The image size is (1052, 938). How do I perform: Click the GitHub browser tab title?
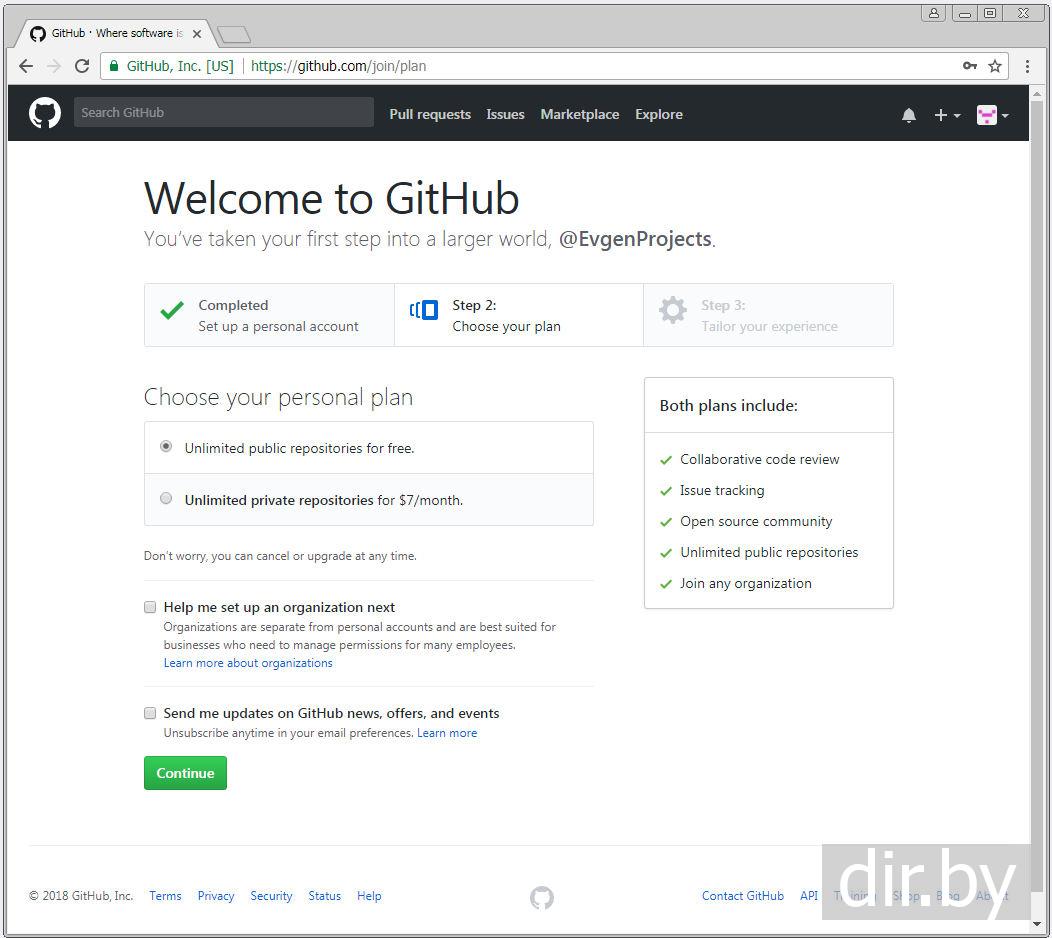tap(117, 33)
